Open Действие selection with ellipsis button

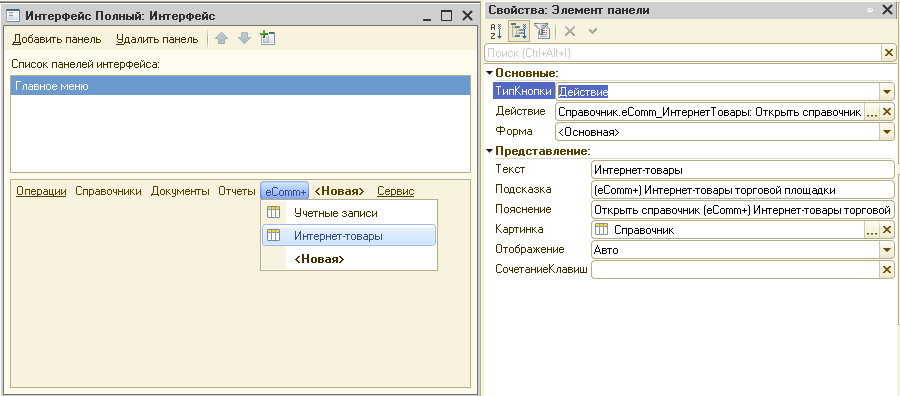coord(872,112)
